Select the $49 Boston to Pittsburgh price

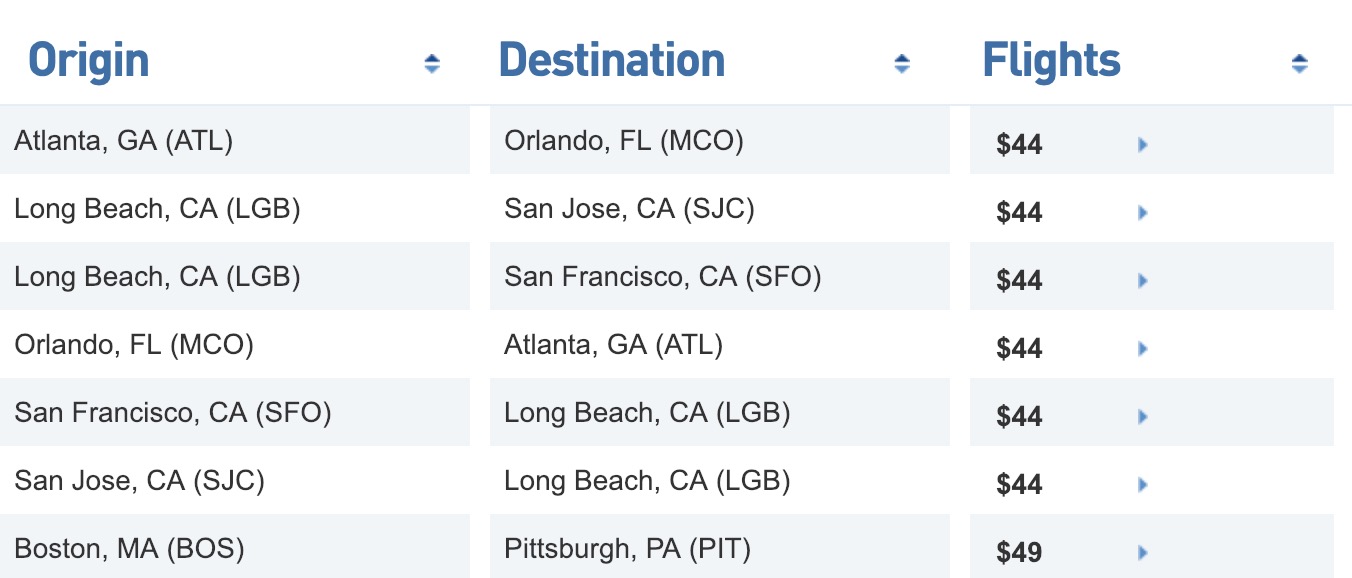point(1019,552)
